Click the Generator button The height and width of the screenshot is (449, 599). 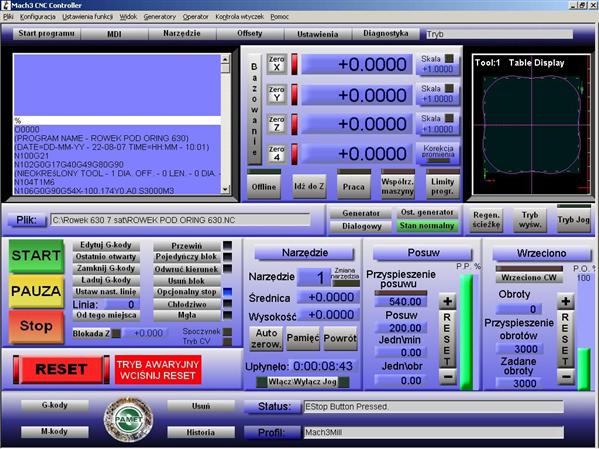click(361, 213)
